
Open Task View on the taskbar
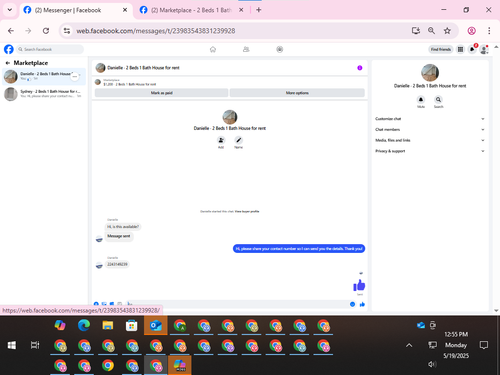coord(35,345)
